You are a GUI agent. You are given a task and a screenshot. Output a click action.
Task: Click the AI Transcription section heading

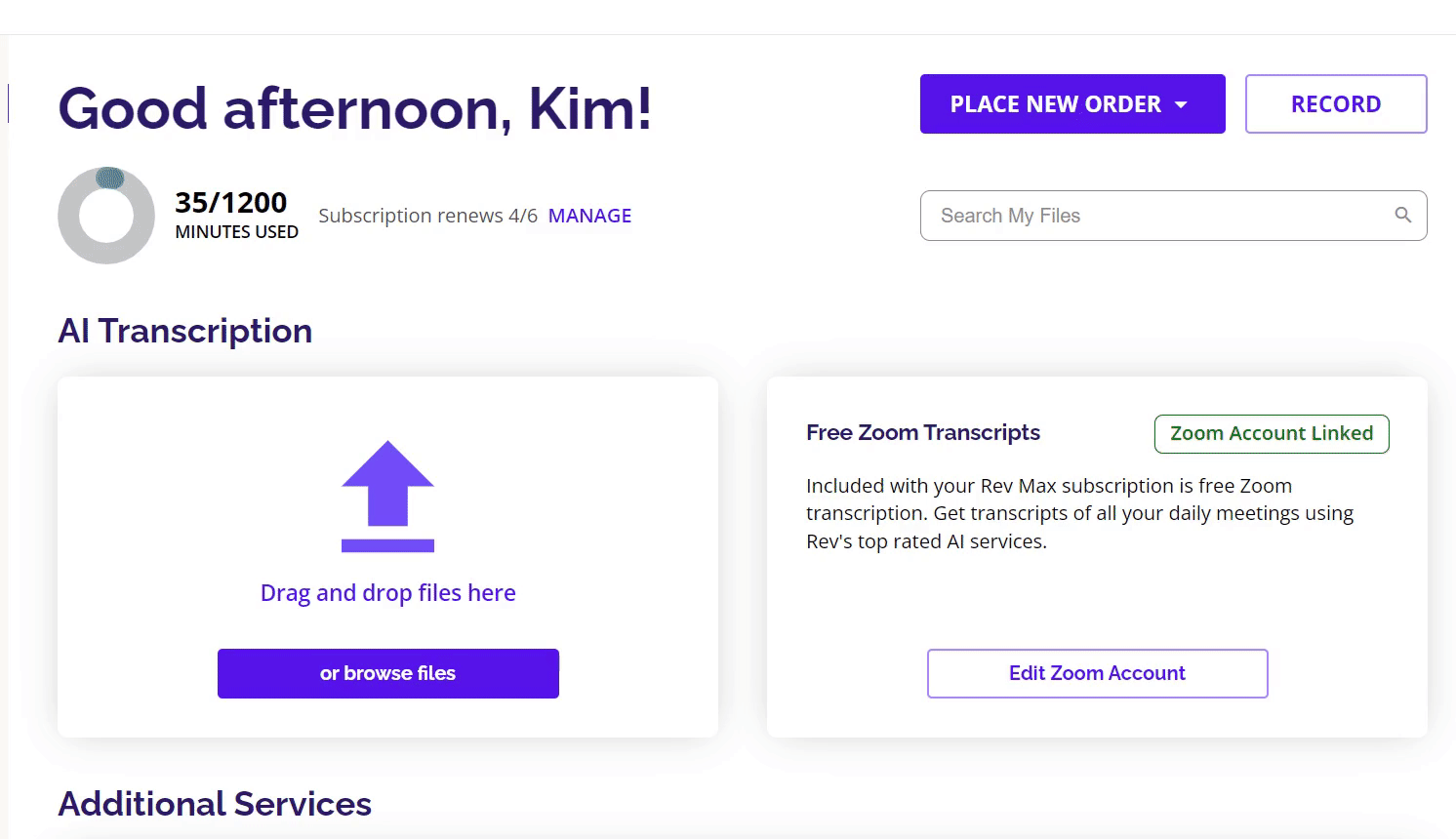tap(185, 331)
